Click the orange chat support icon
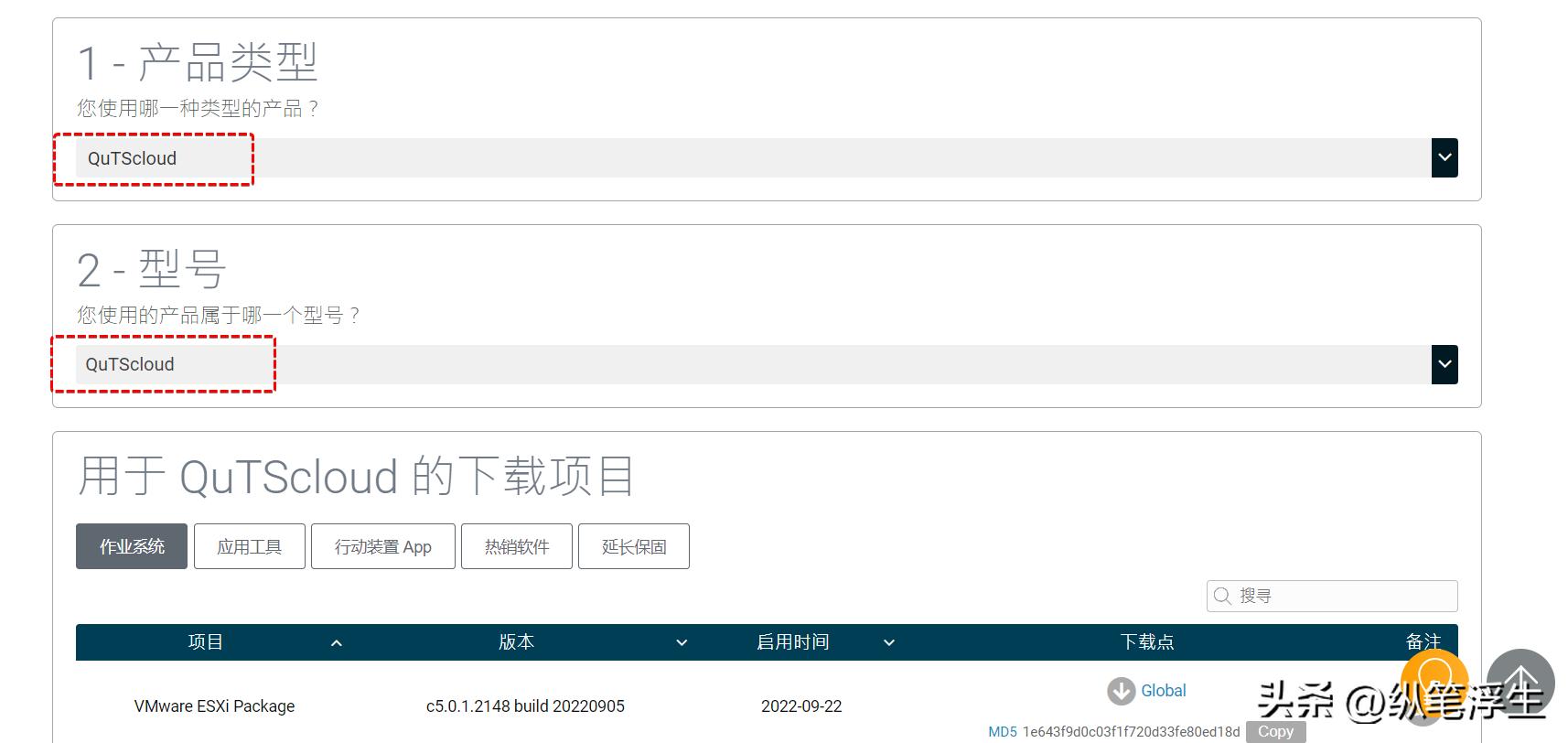The height and width of the screenshot is (743, 1568). point(1434,682)
